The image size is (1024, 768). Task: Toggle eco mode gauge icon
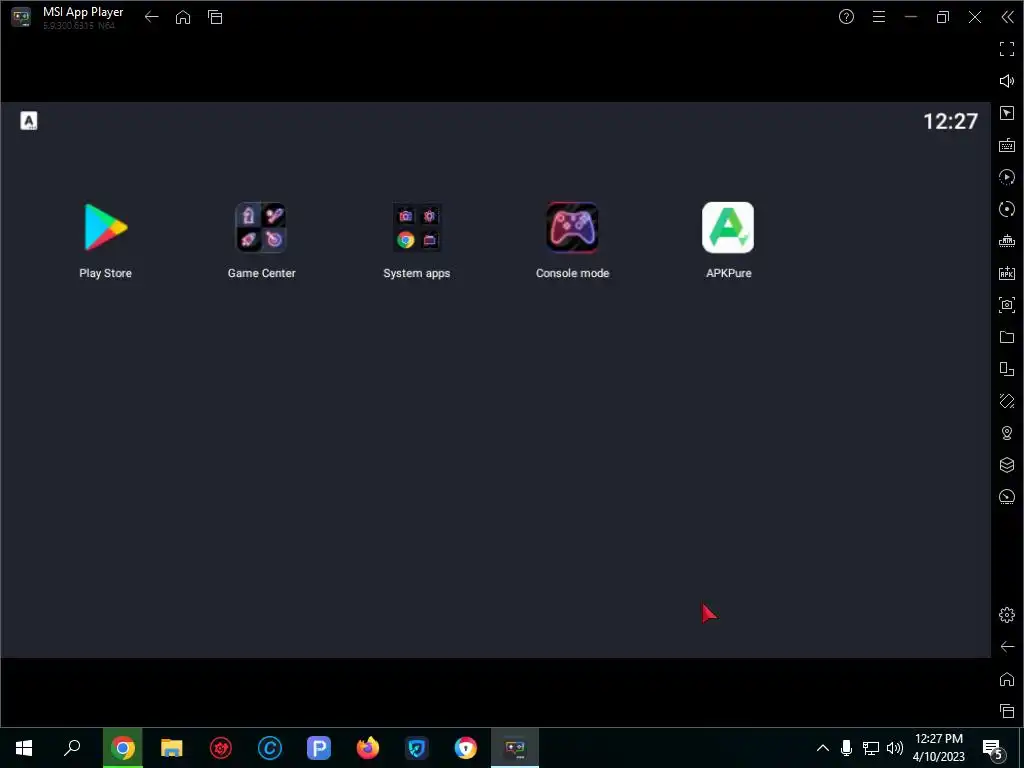tap(1007, 497)
